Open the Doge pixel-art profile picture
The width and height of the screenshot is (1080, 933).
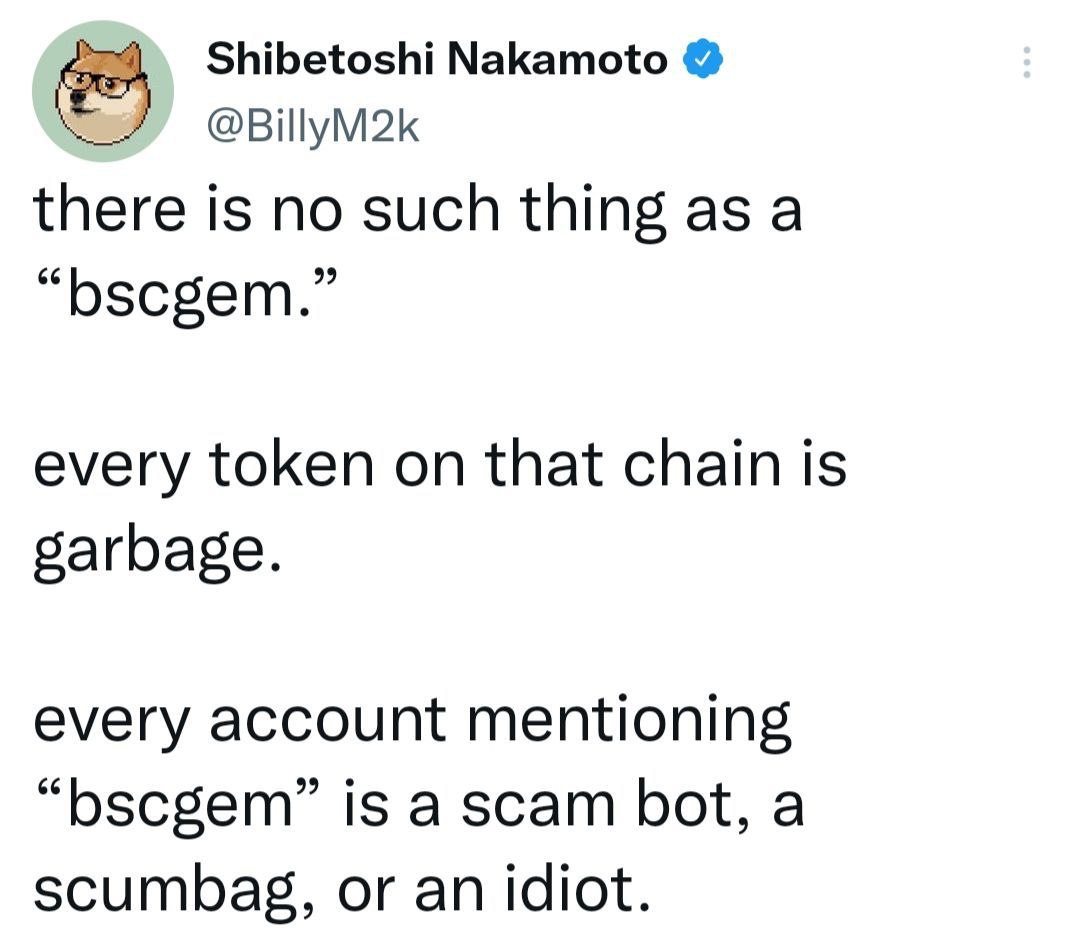[x=103, y=91]
